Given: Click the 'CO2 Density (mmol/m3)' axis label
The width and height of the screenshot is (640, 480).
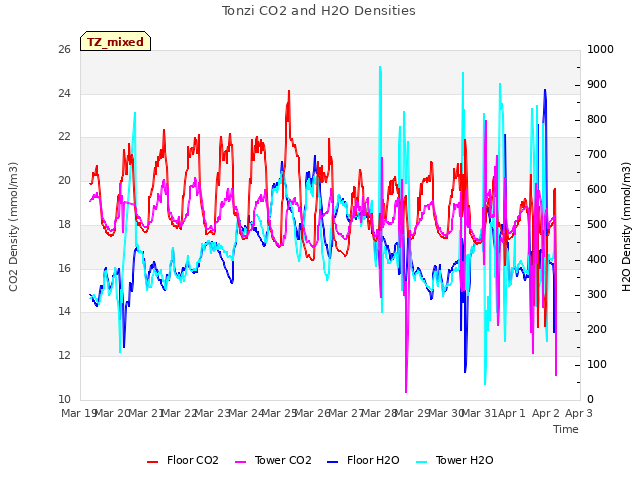Looking at the screenshot, I should pyautogui.click(x=13, y=227).
